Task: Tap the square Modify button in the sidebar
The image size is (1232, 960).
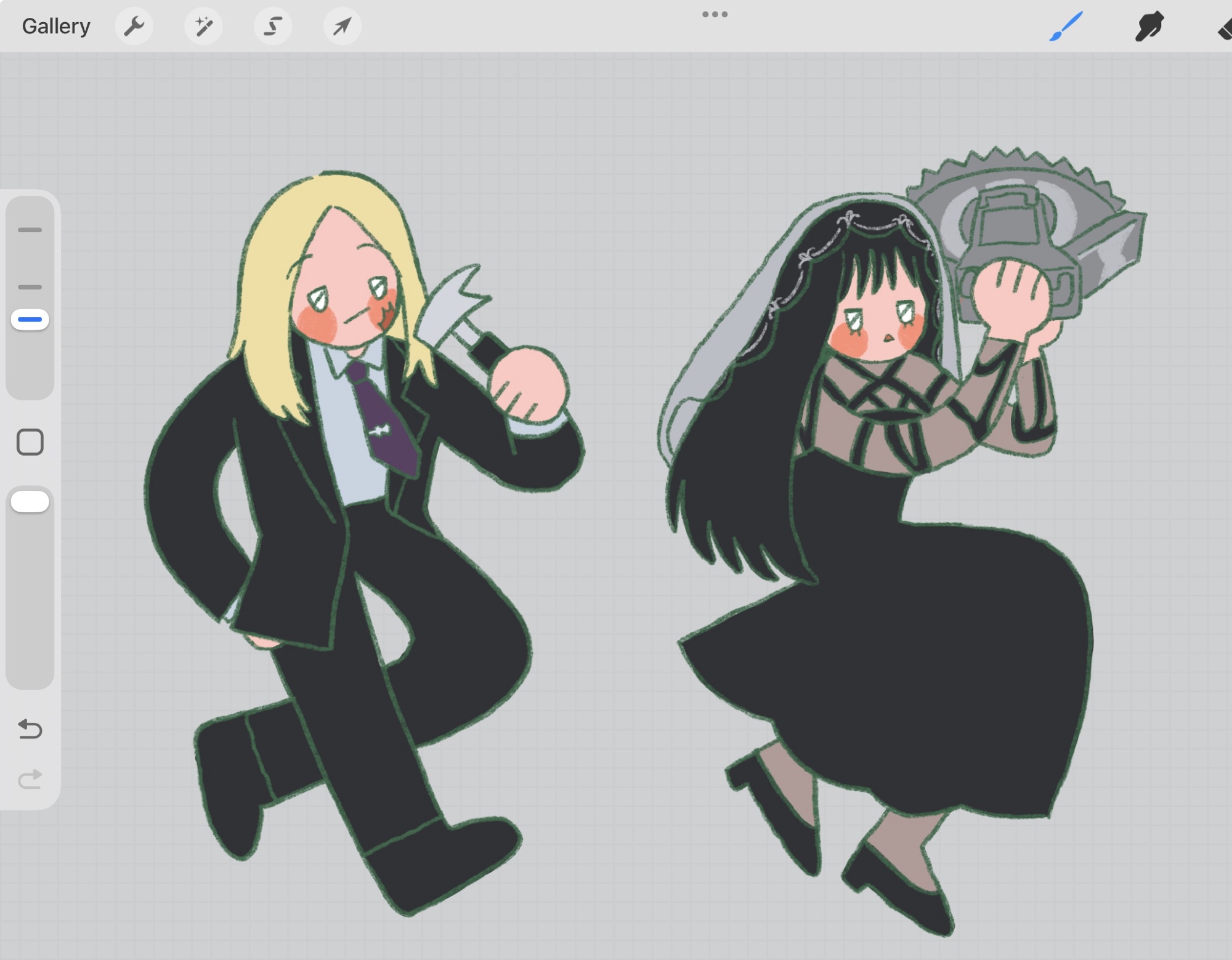Action: coord(30,442)
